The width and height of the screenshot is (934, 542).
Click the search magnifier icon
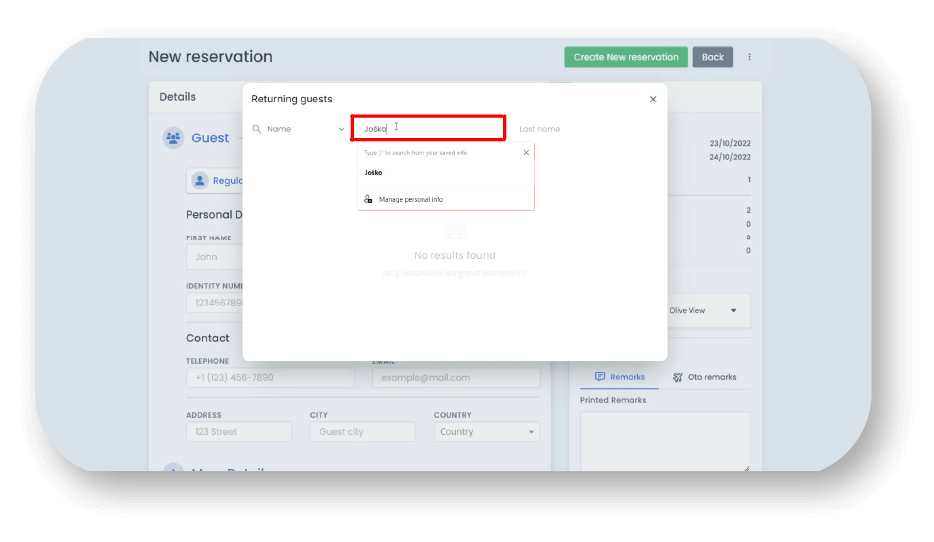[x=257, y=129]
